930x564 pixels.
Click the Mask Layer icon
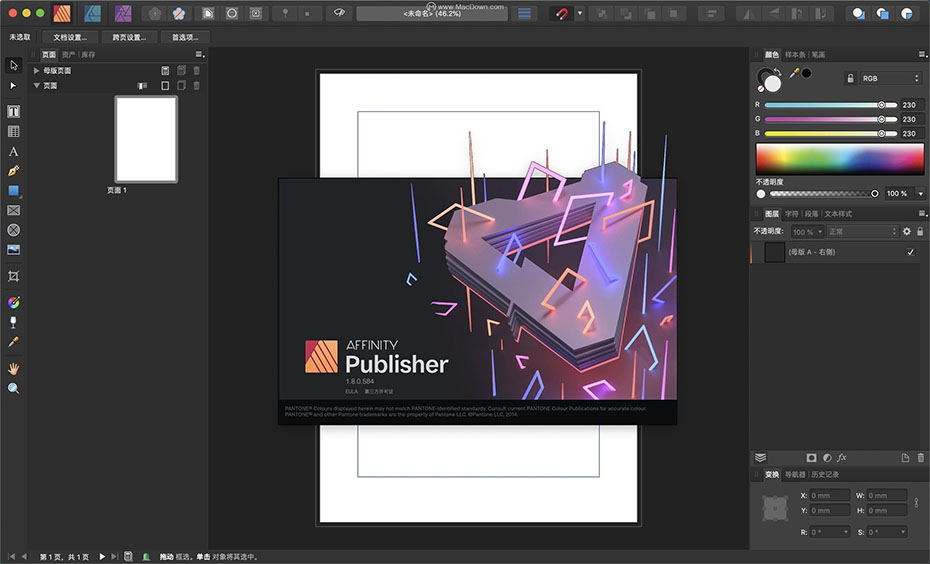[811, 458]
